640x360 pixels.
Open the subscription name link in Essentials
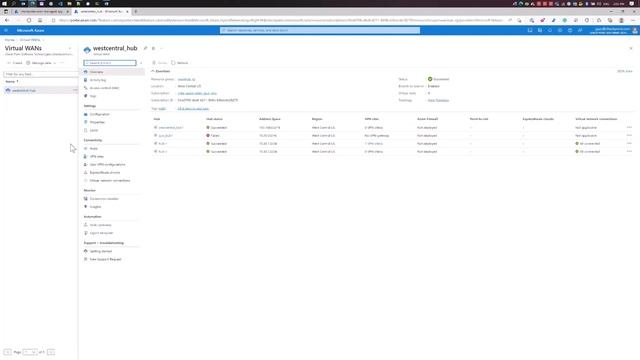pos(197,93)
